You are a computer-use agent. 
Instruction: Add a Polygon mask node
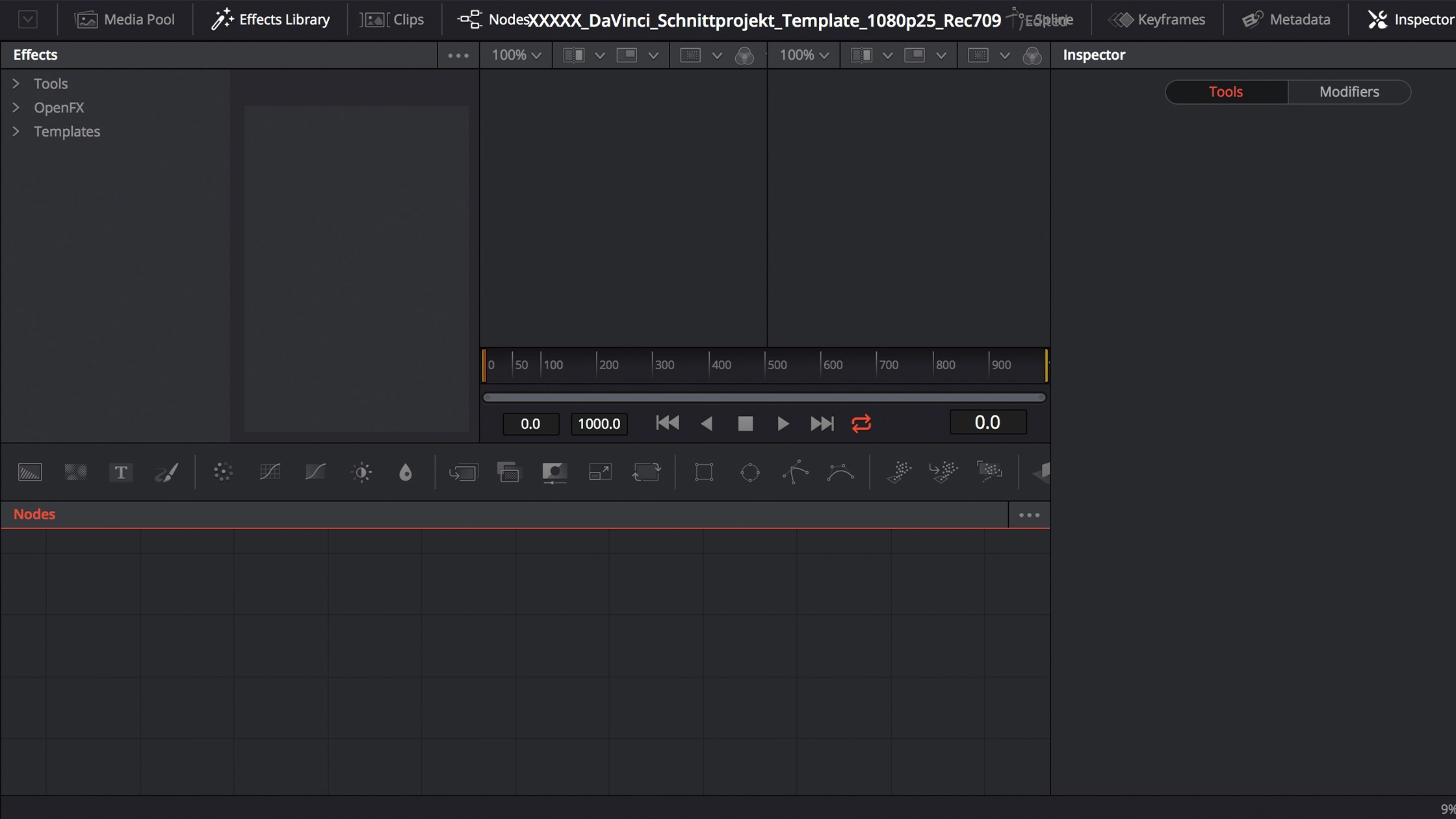(x=796, y=472)
